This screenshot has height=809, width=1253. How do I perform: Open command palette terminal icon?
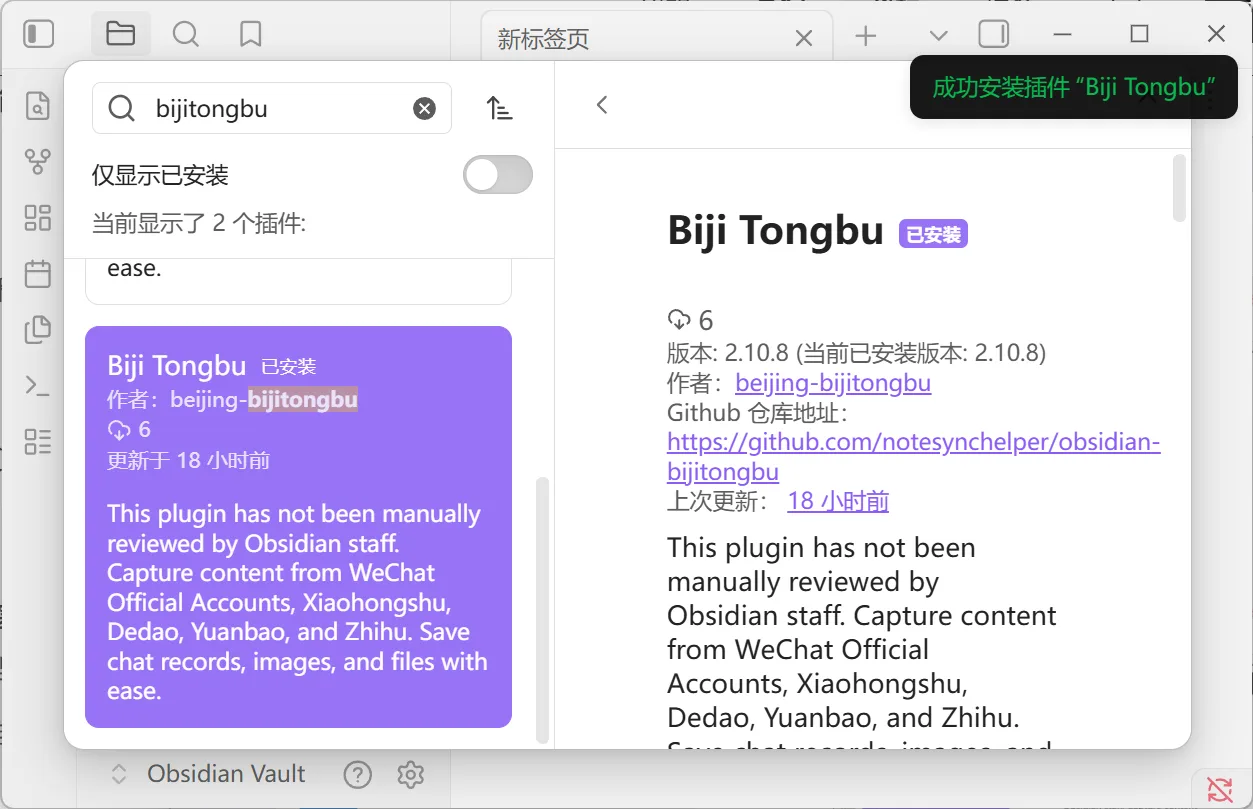pos(38,385)
